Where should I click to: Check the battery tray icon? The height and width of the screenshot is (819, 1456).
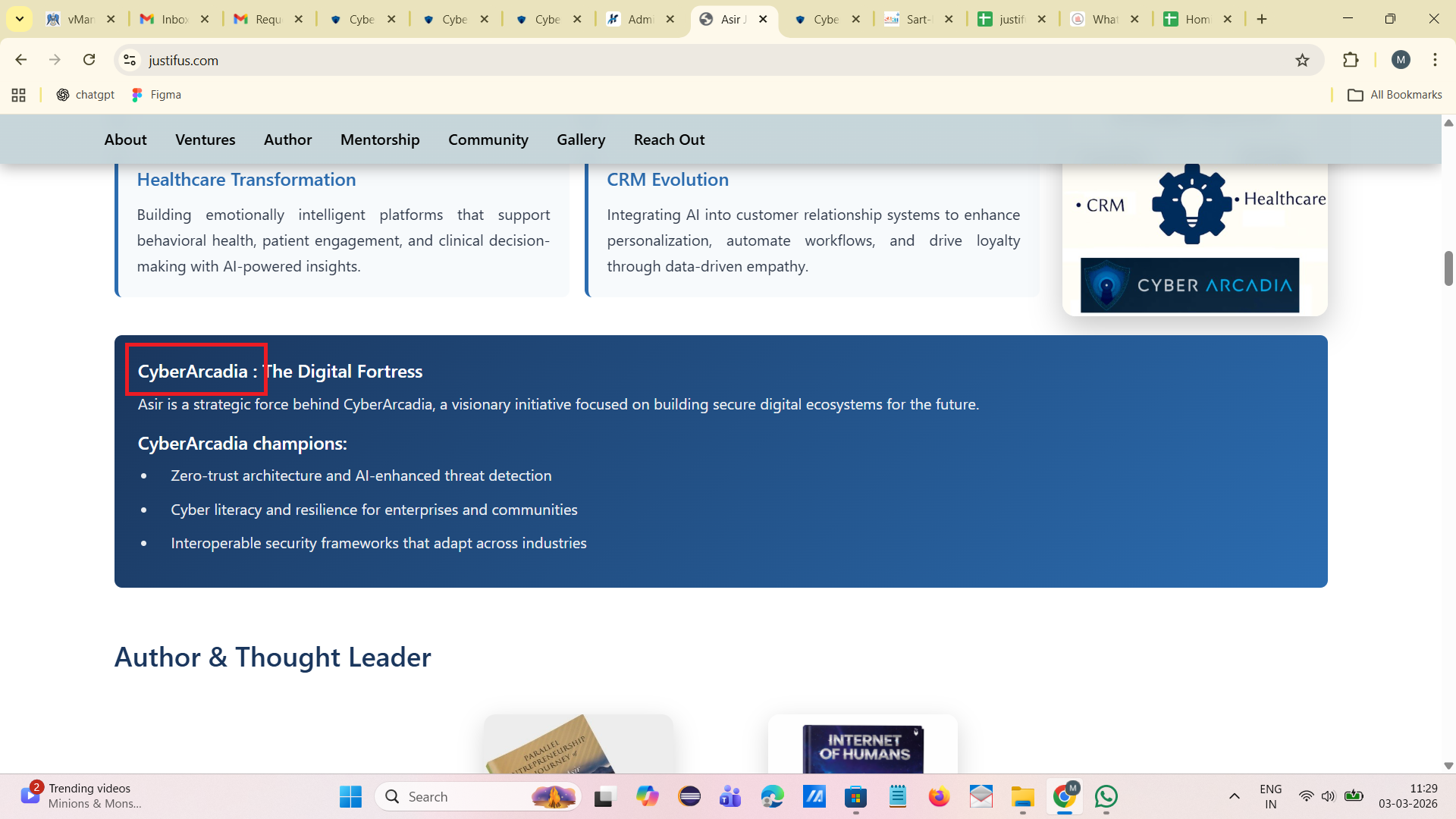click(1354, 796)
